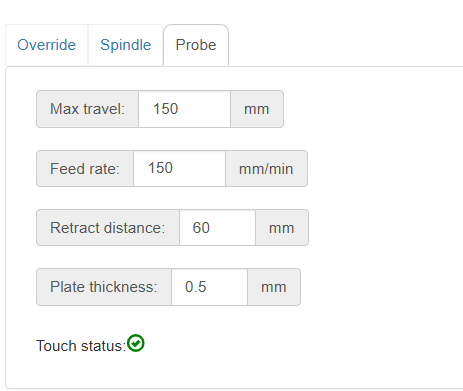Click the Max travel label
This screenshot has height=391, width=463.
coord(87,109)
